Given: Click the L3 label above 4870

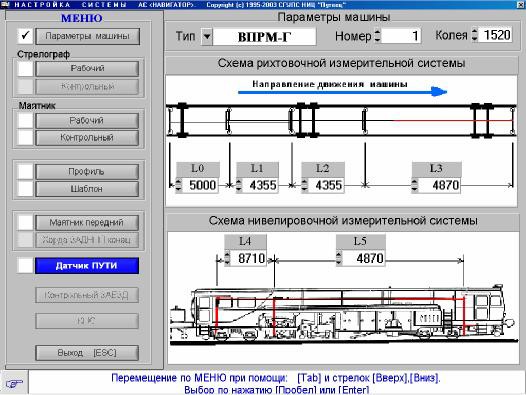Looking at the screenshot, I should 436,168.
